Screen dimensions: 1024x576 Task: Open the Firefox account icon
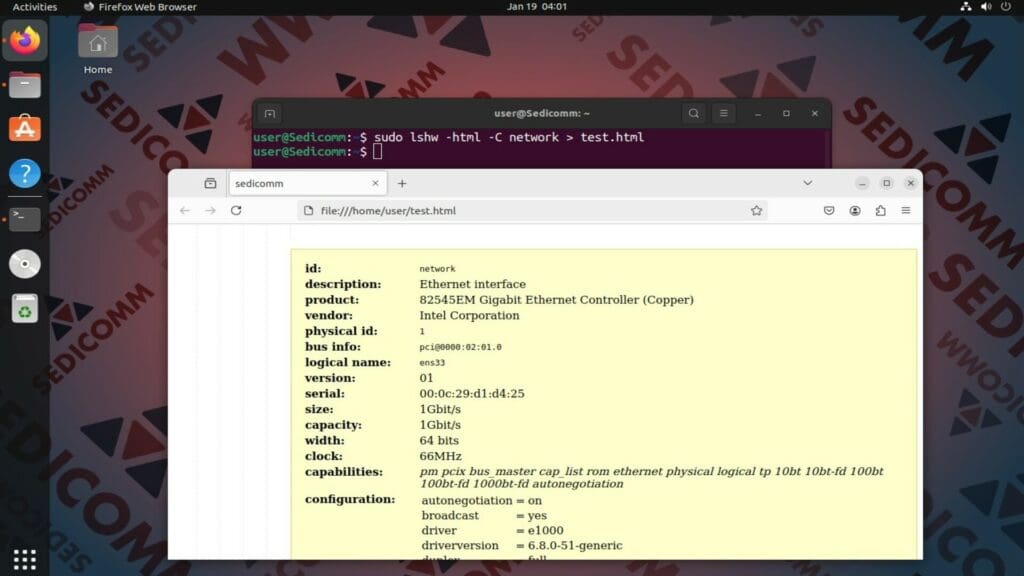coord(854,211)
